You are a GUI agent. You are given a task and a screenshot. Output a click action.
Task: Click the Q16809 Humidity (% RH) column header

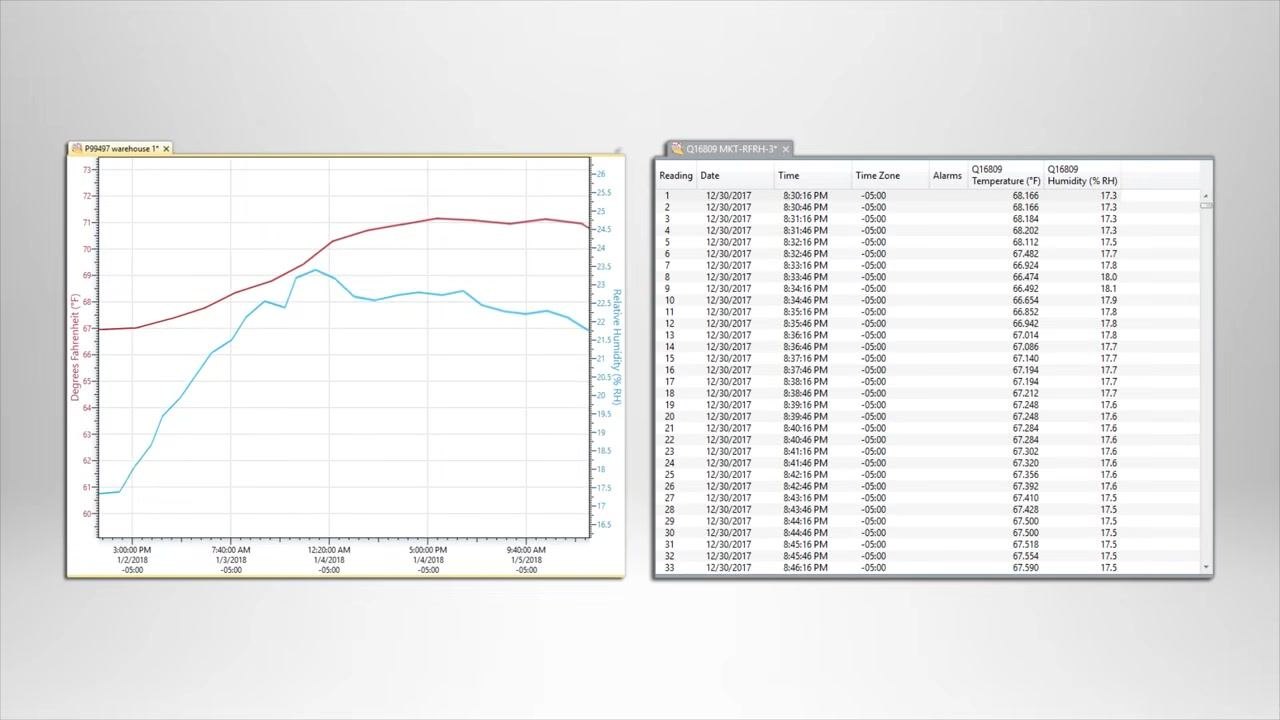pos(1083,176)
